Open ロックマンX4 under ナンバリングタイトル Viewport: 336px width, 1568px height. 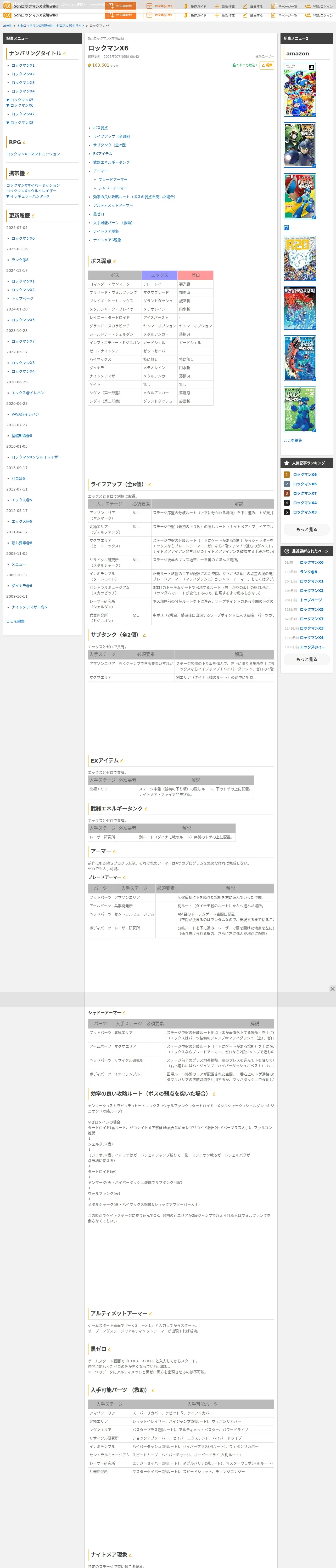point(23,91)
